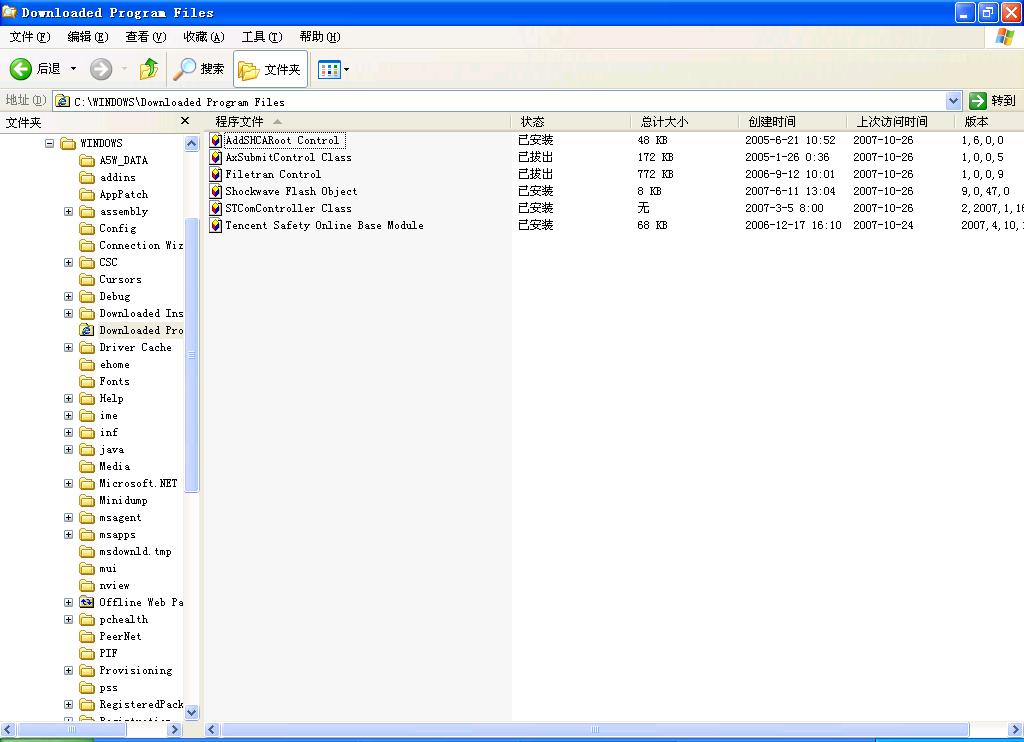The height and width of the screenshot is (742, 1024).
Task: Open the Search (搜索) magnifier tool
Action: (x=186, y=69)
